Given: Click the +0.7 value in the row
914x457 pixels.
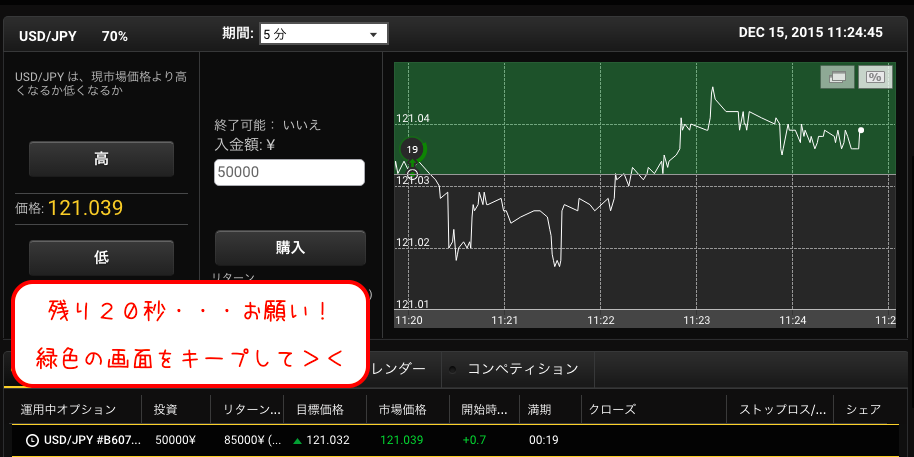Looking at the screenshot, I should (x=474, y=440).
